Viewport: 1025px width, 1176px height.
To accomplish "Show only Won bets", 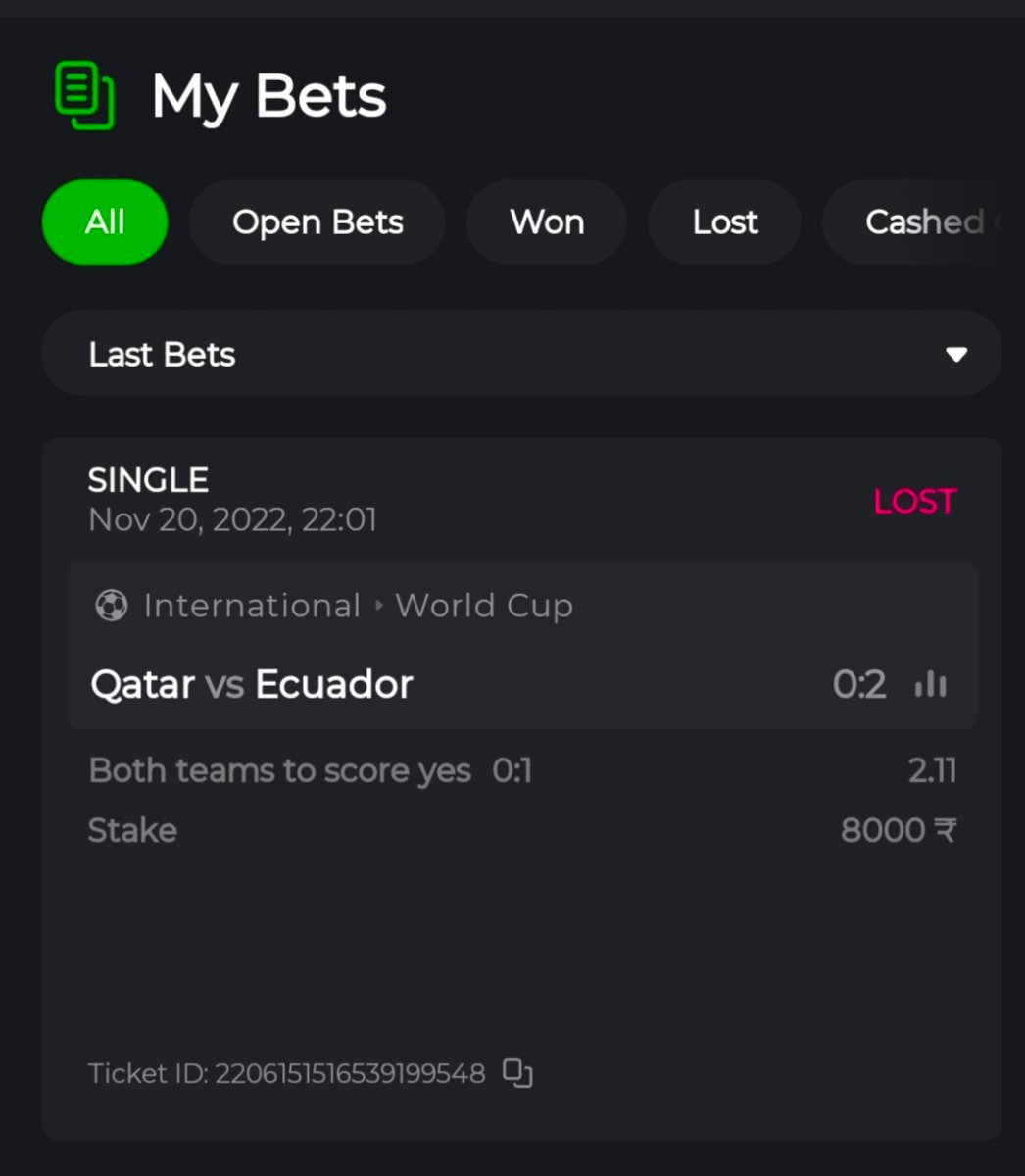I will [547, 222].
